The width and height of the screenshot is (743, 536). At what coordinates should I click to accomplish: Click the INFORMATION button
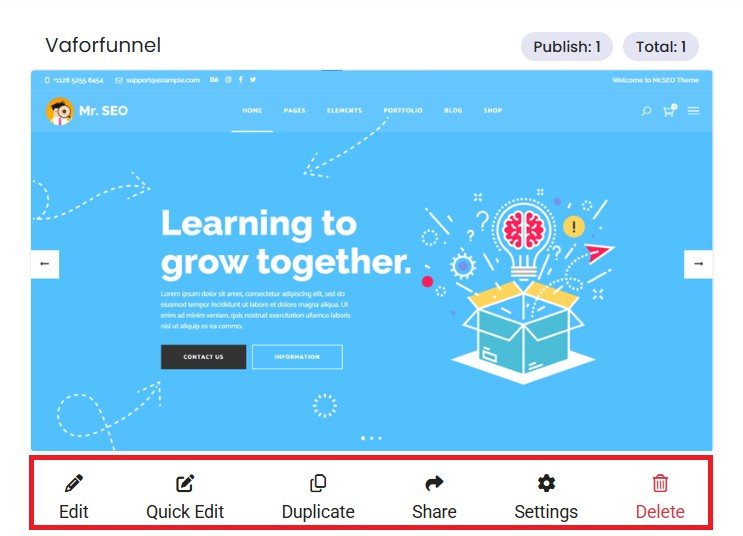tap(297, 357)
